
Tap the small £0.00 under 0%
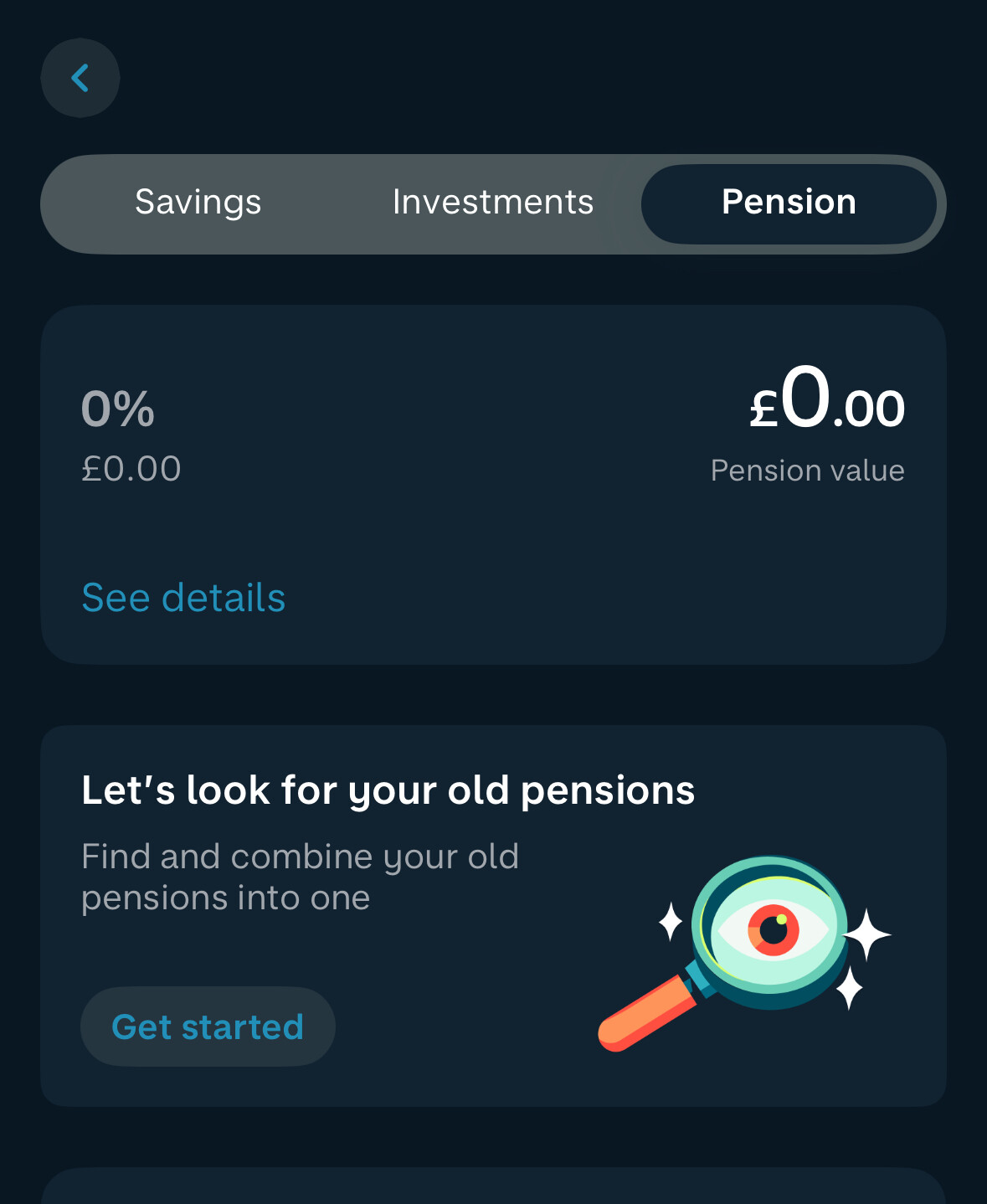[131, 469]
